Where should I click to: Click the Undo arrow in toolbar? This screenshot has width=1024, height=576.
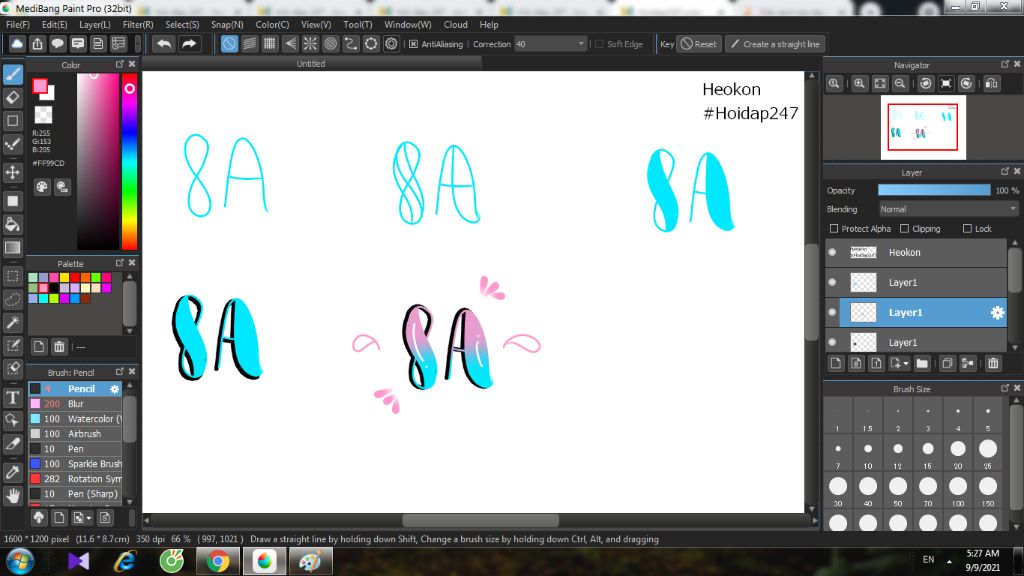click(164, 44)
